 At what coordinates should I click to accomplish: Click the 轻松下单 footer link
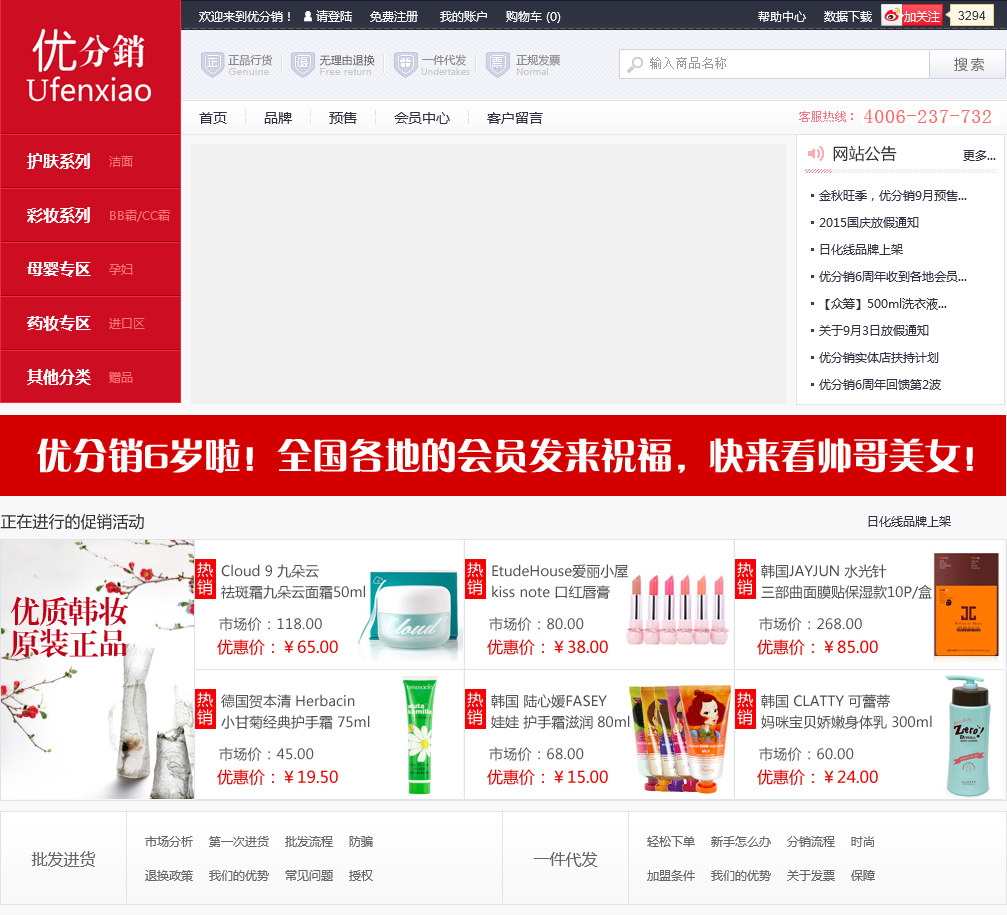[670, 842]
